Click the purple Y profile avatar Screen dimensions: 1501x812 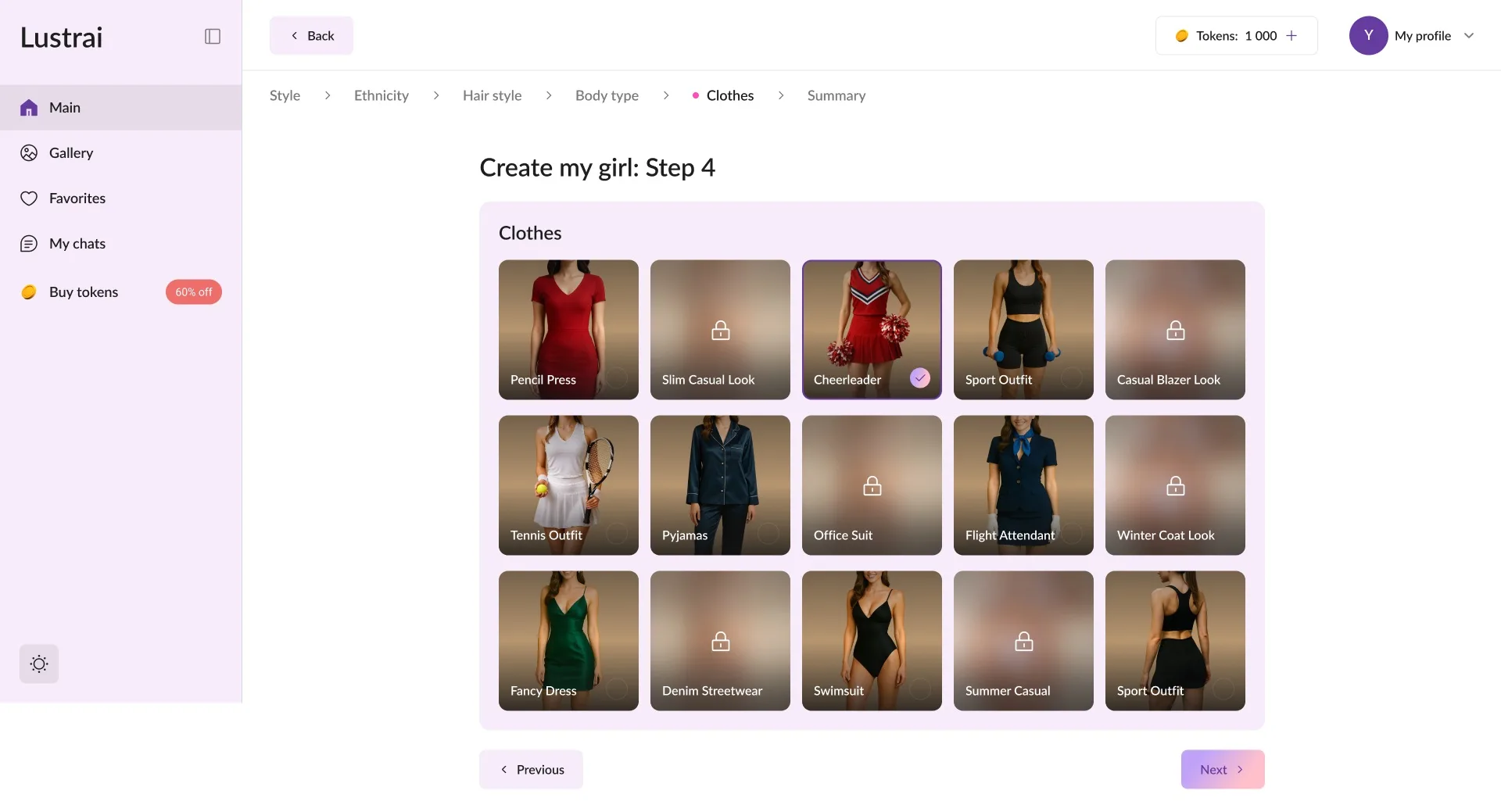pos(1368,36)
